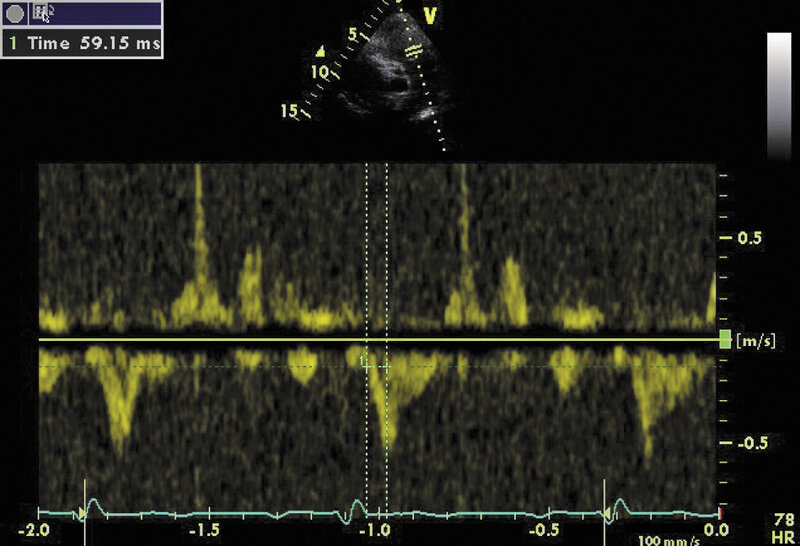This screenshot has width=800, height=546.
Task: Select the '1 Time 59.15 ms' measurement readout
Action: 82,43
